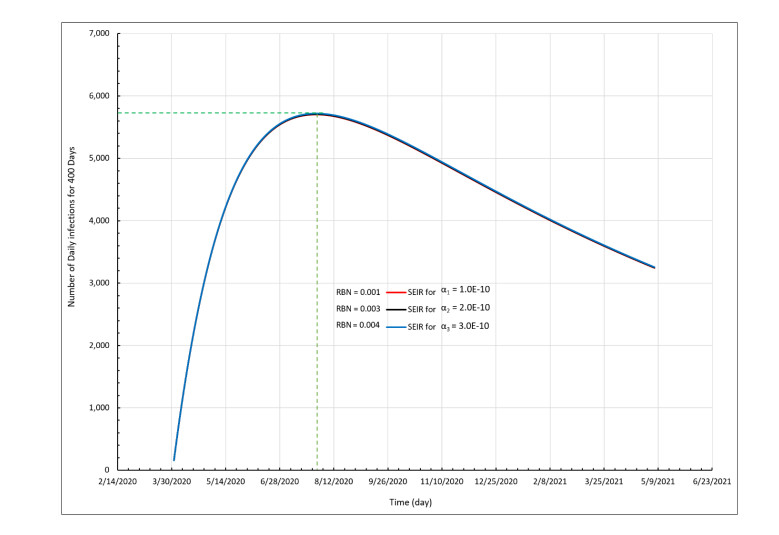Click the 11/10/2020 x-axis date label

tap(441, 481)
